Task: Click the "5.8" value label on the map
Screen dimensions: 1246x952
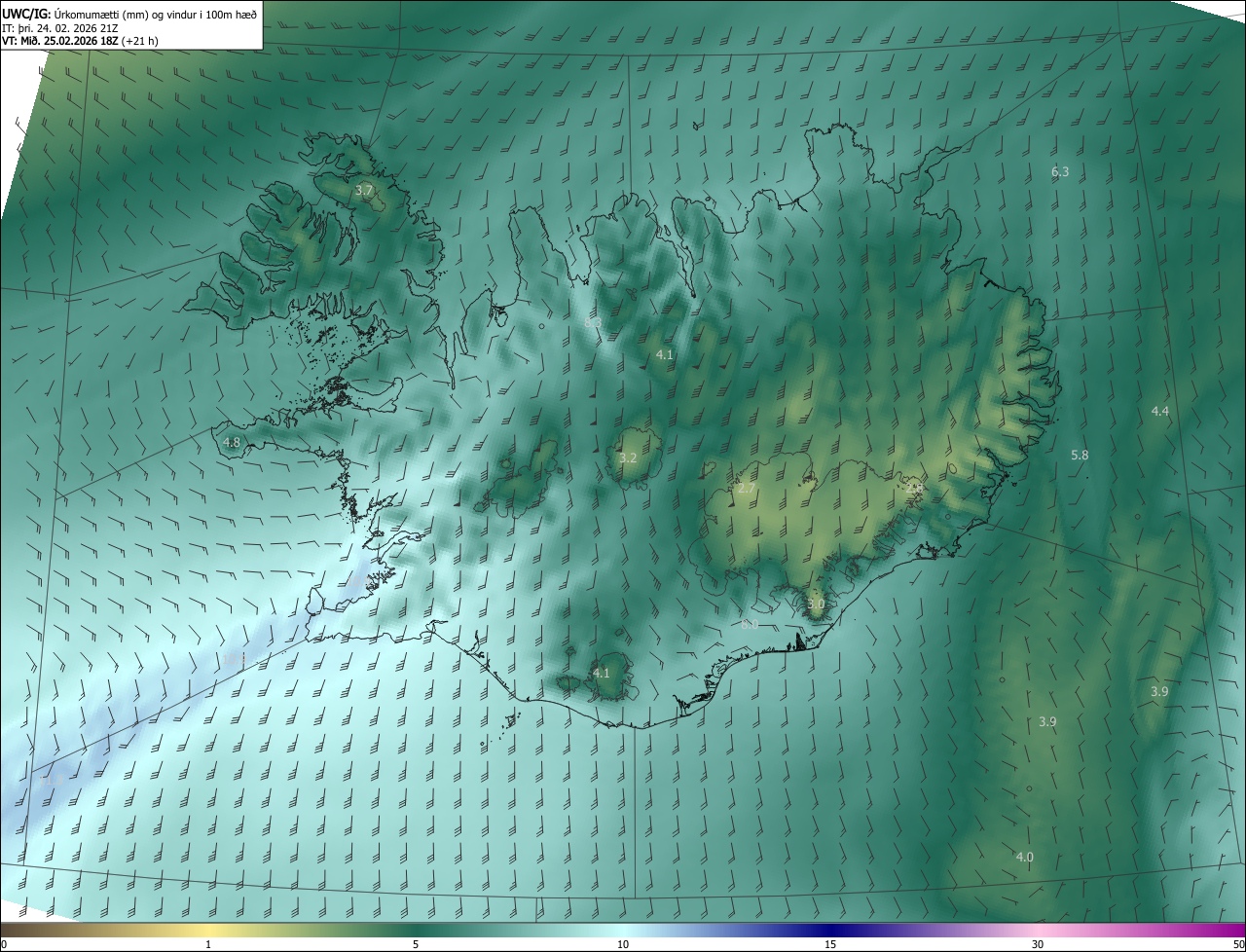Action: [x=1080, y=455]
